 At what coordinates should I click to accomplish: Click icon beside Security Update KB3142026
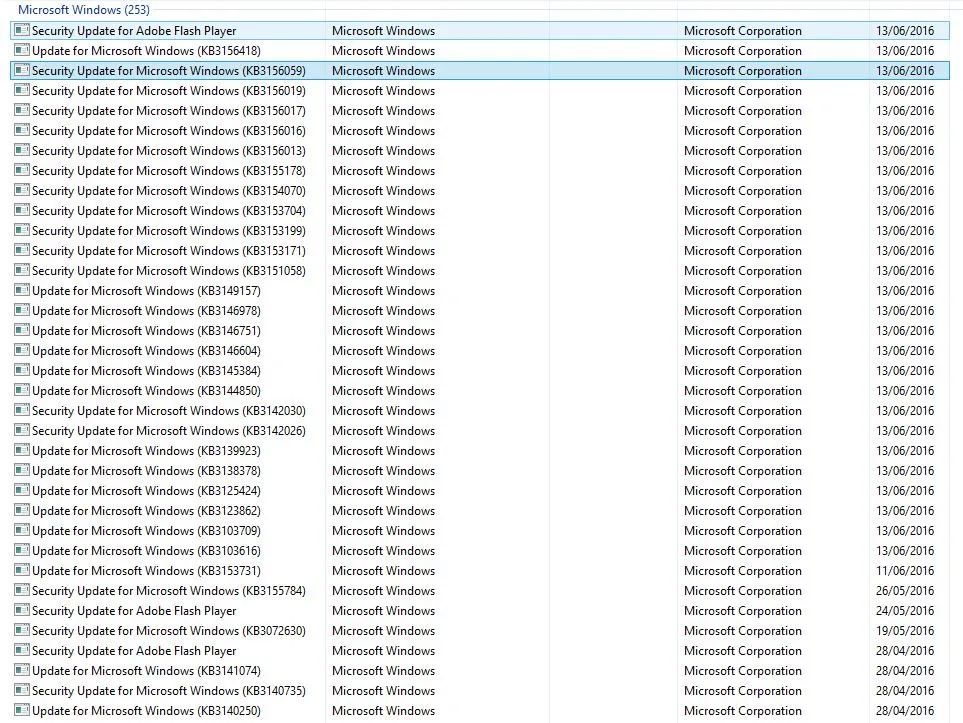pyautogui.click(x=21, y=430)
